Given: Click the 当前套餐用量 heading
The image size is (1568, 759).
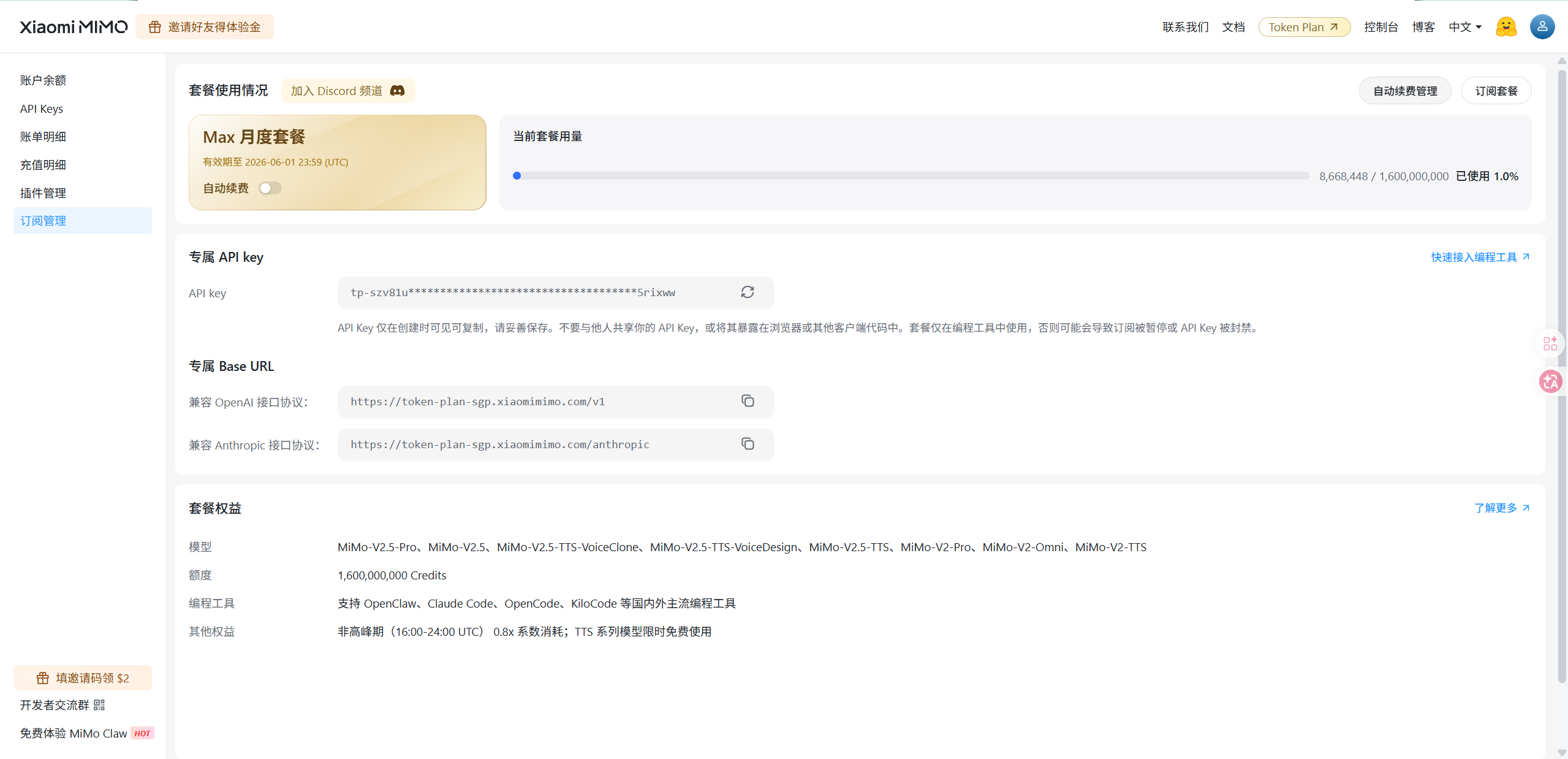Looking at the screenshot, I should coord(548,136).
